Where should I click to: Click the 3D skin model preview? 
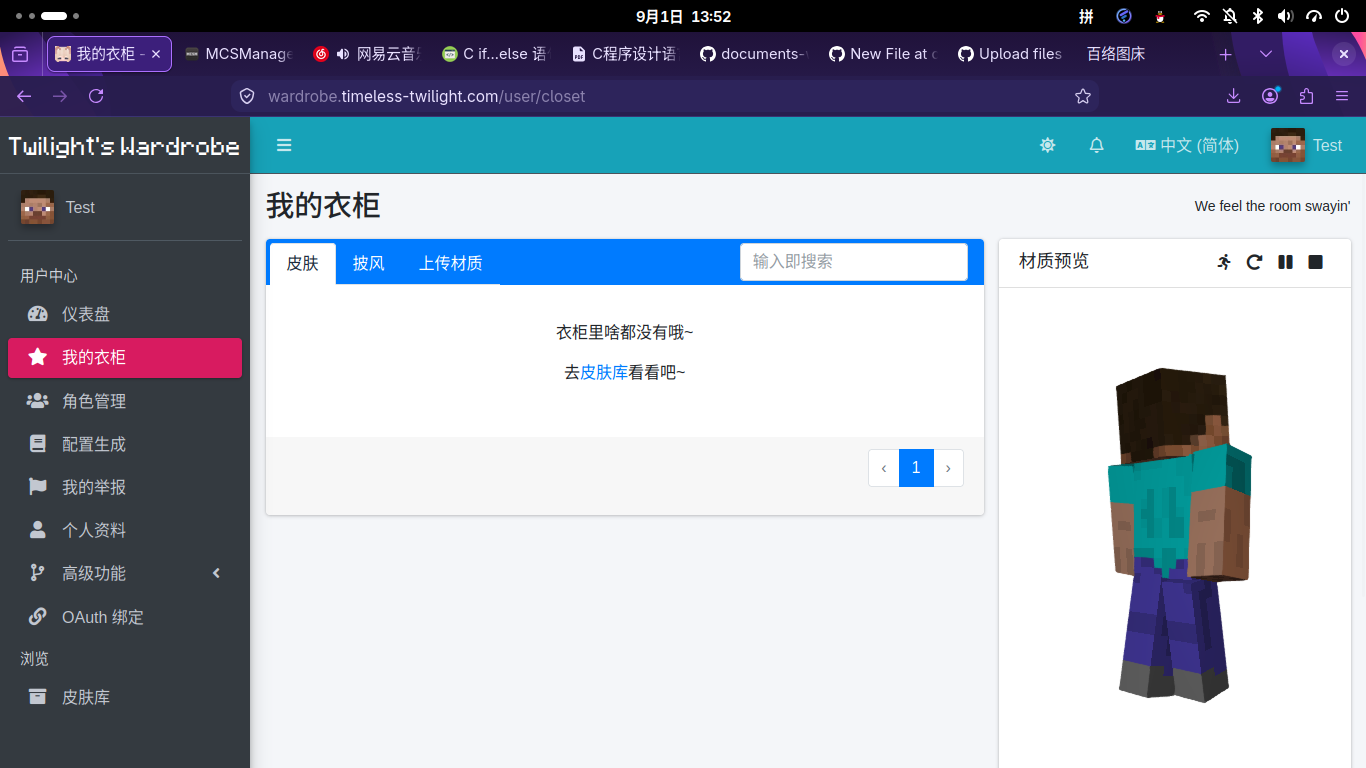point(1179,535)
